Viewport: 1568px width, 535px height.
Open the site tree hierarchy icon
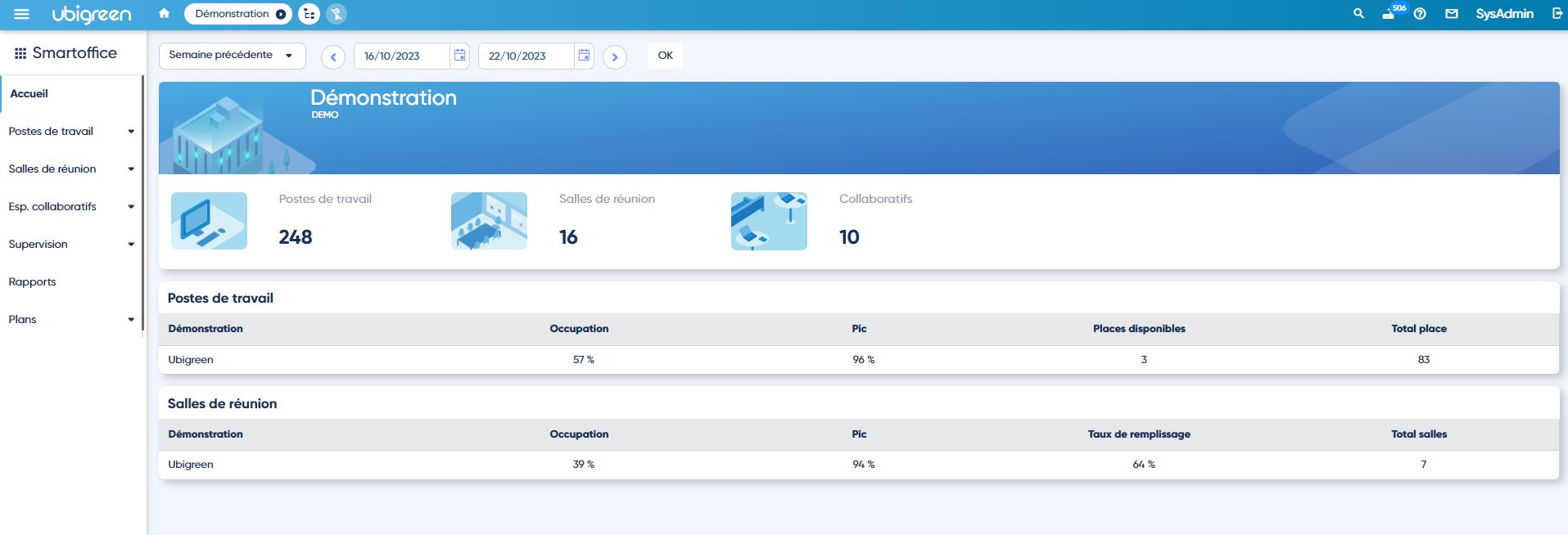(309, 14)
